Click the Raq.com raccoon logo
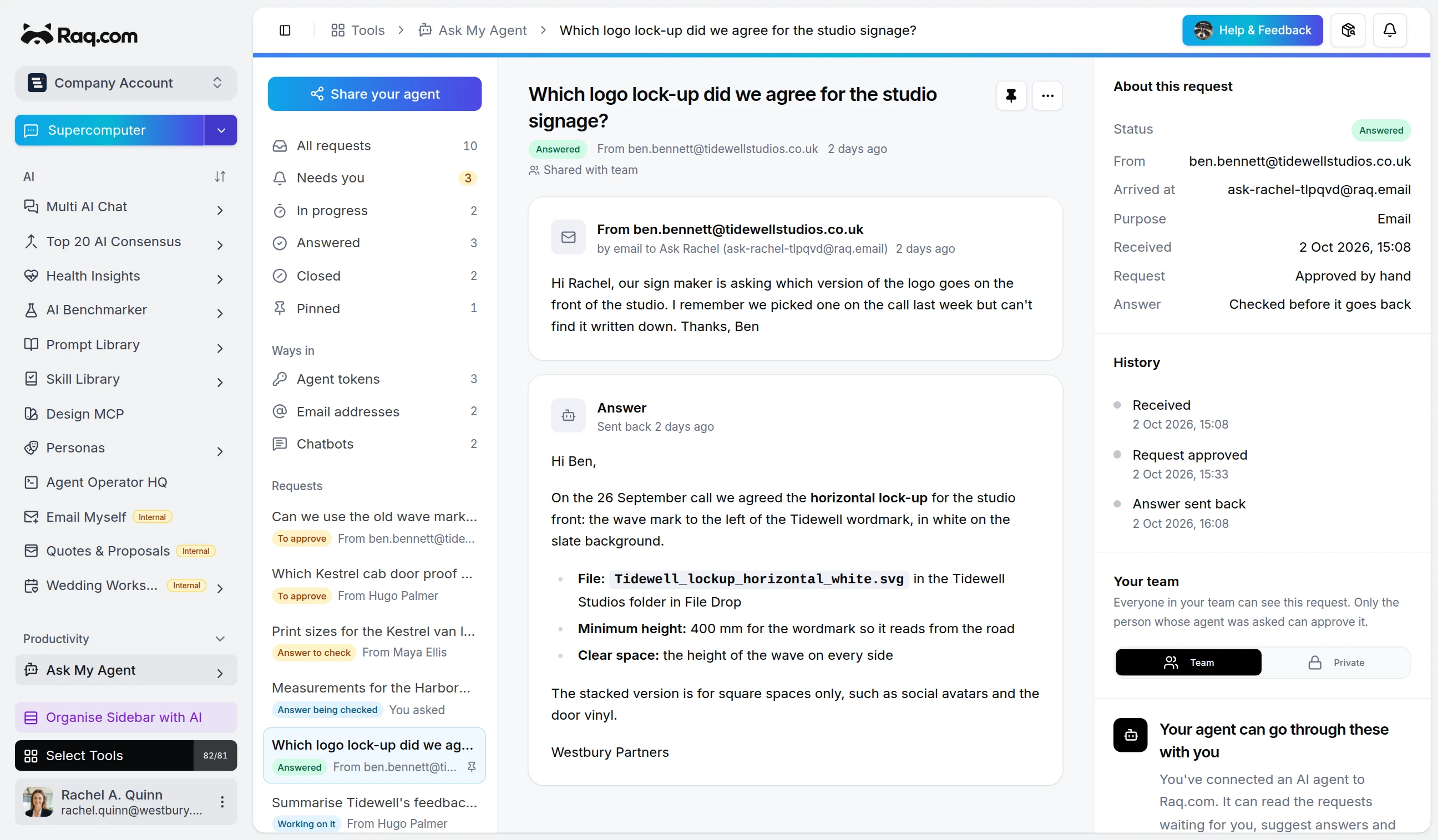The width and height of the screenshot is (1438, 840). pos(79,35)
